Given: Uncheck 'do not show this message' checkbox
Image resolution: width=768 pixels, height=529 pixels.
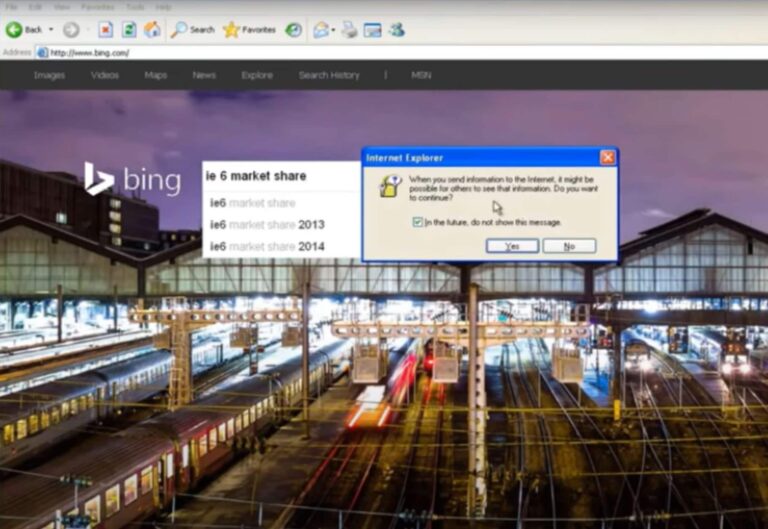Looking at the screenshot, I should (417, 222).
